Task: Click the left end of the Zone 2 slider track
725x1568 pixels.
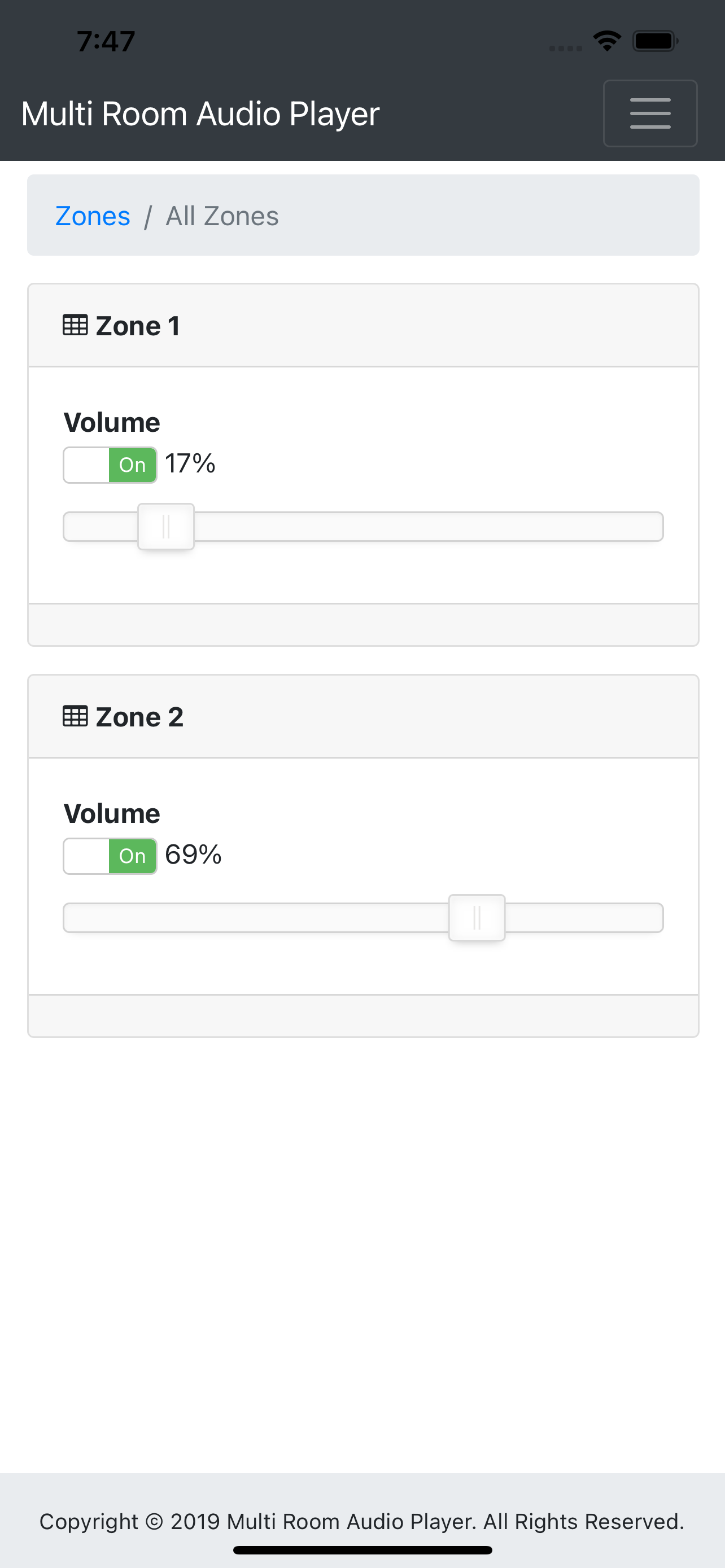Action: 76,917
